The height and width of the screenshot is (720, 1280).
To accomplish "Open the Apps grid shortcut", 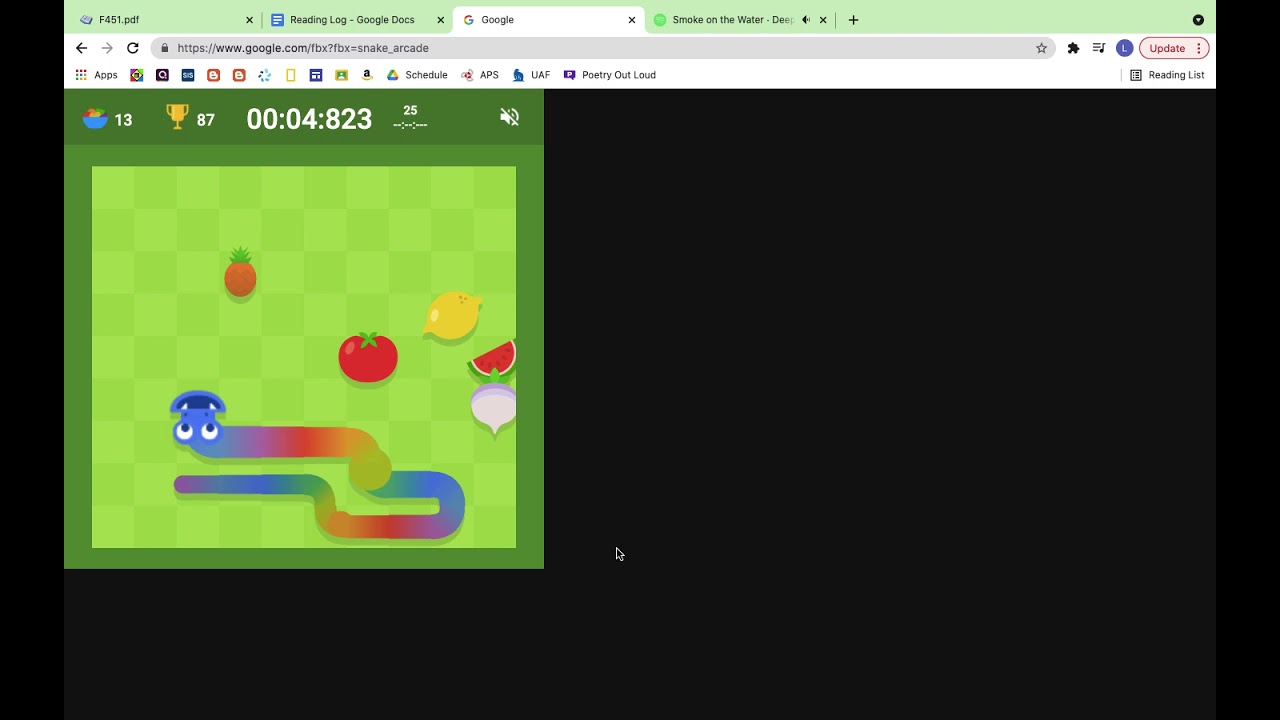I will point(96,75).
